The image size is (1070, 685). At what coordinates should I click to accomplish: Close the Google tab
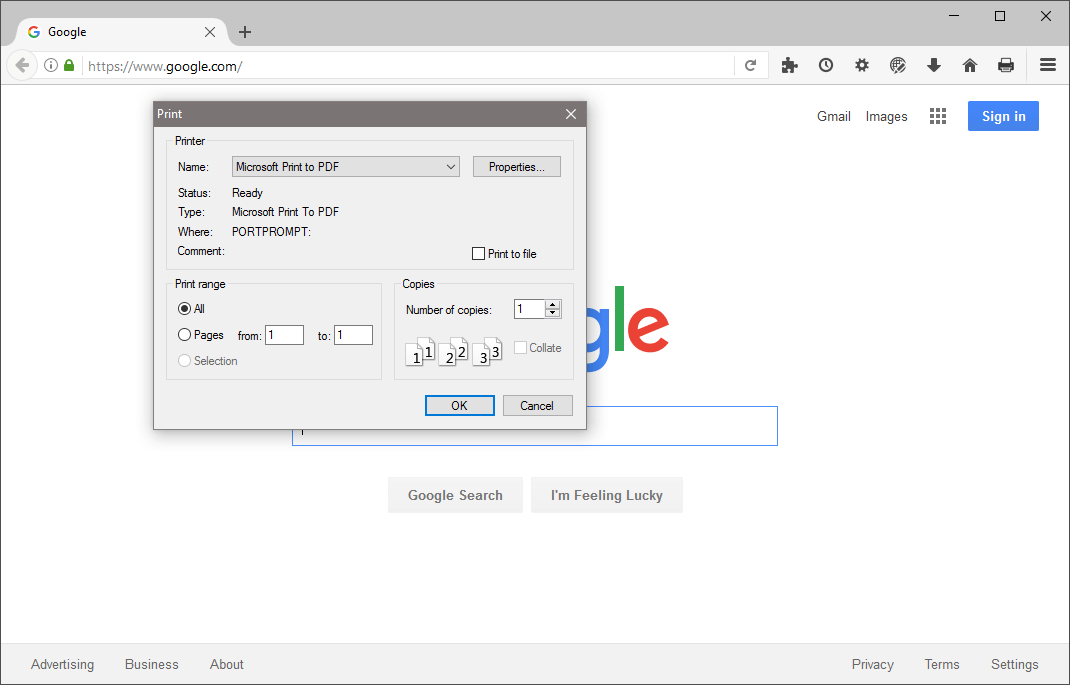point(210,32)
